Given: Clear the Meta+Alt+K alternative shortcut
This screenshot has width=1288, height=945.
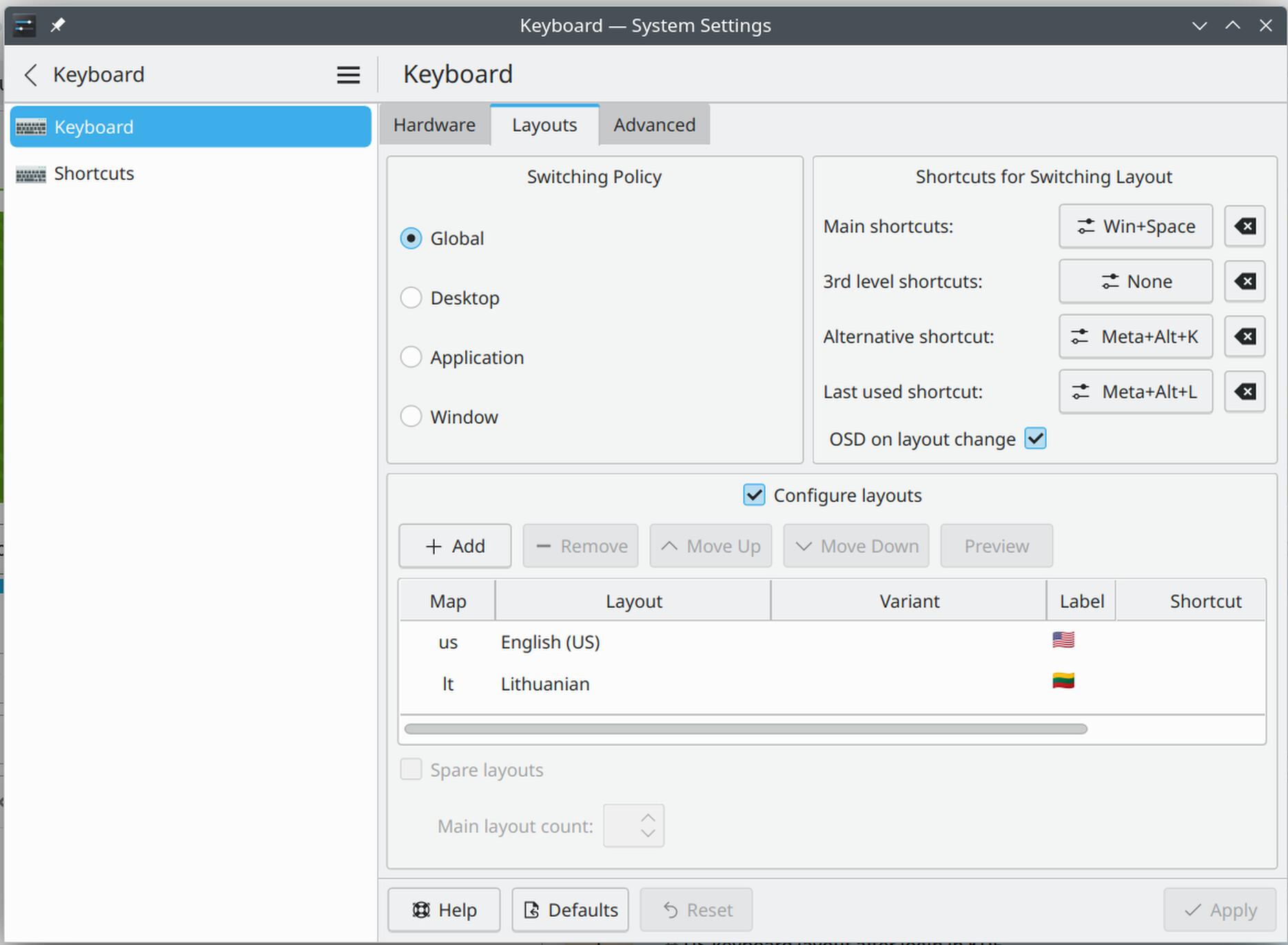Looking at the screenshot, I should coord(1244,336).
